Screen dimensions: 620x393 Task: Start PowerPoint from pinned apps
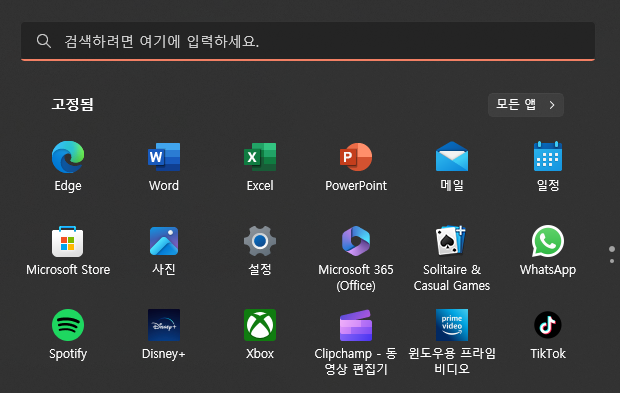tap(356, 157)
